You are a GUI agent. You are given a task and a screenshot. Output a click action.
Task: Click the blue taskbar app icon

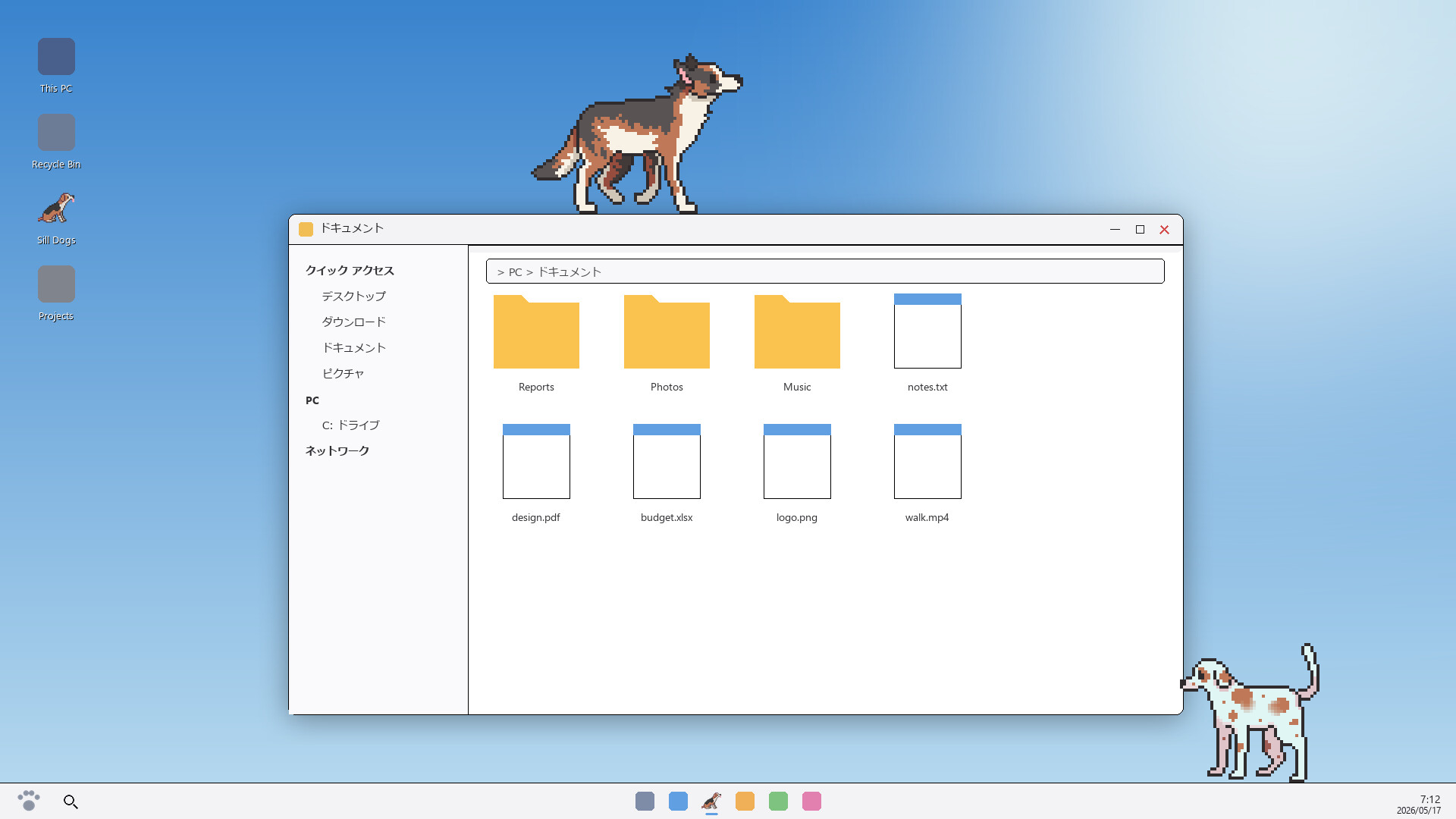pyautogui.click(x=678, y=801)
